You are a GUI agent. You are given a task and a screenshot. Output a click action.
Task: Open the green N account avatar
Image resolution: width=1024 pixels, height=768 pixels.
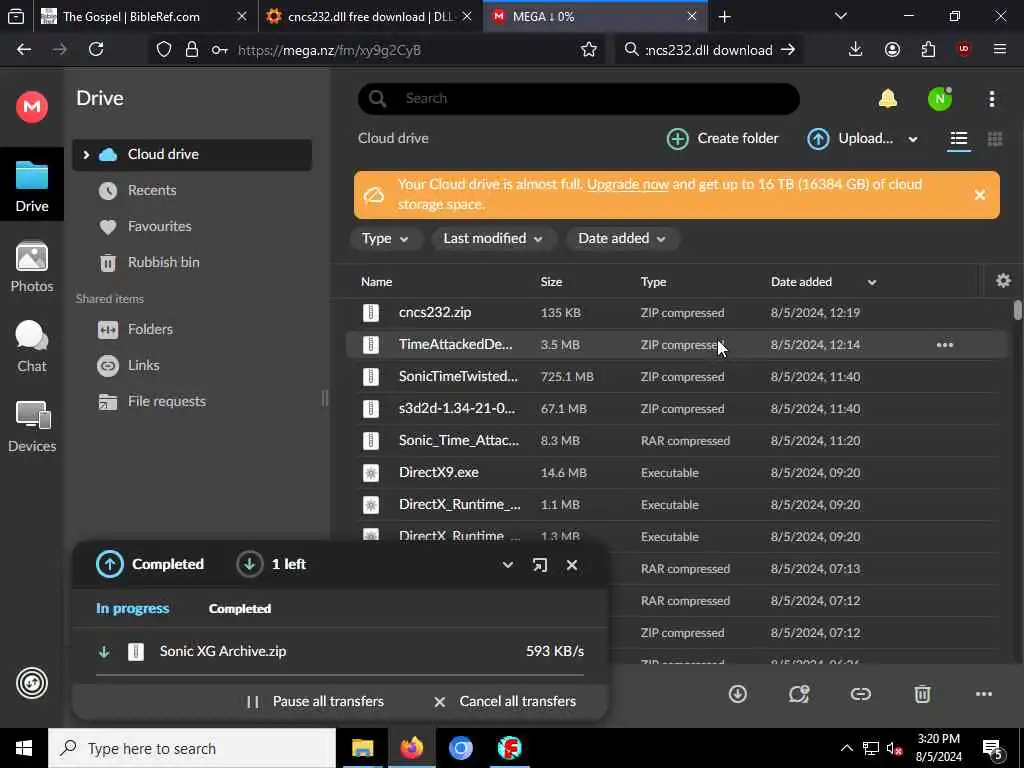pyautogui.click(x=940, y=99)
